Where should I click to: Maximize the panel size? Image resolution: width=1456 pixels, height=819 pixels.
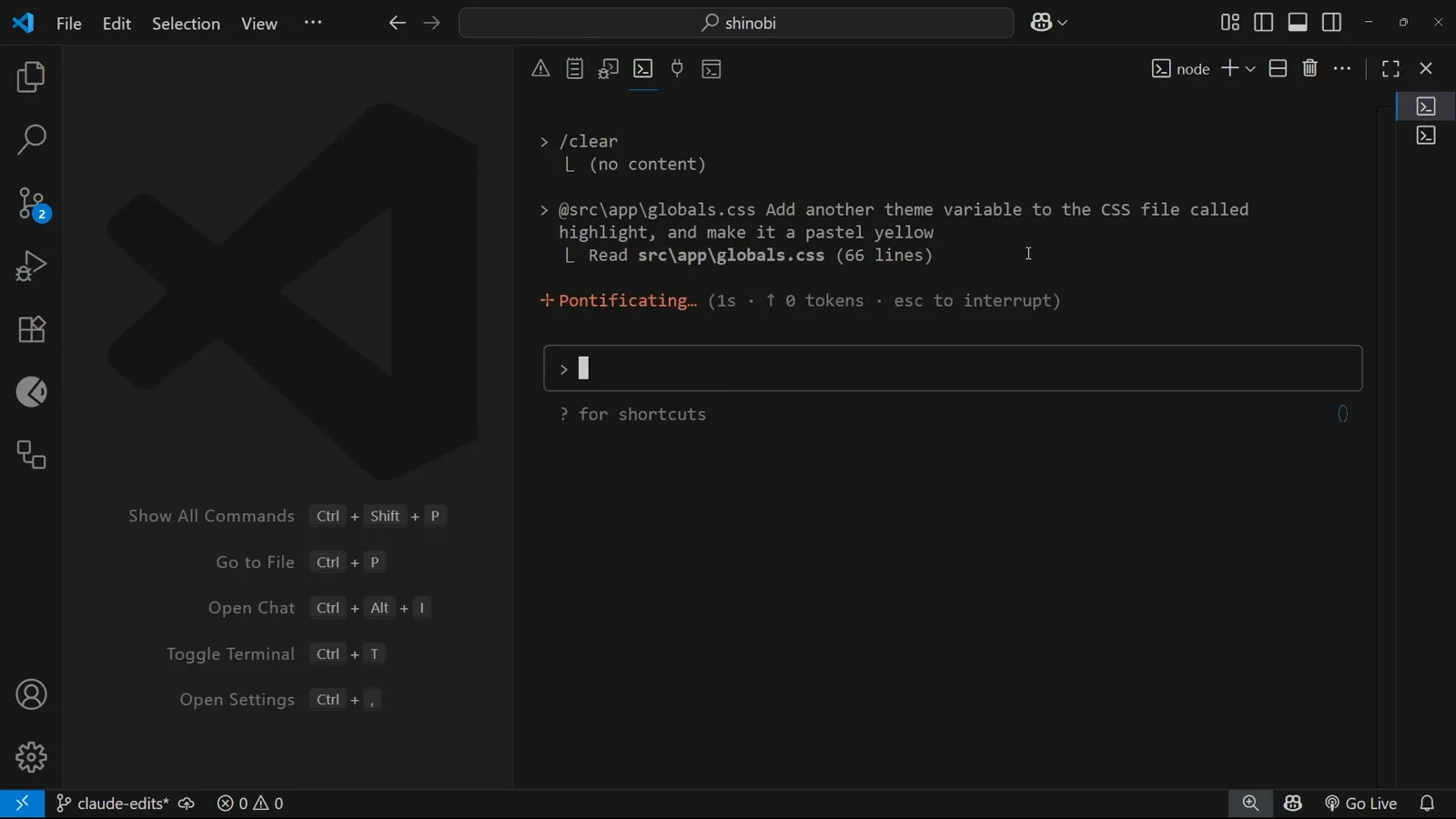coord(1390,68)
